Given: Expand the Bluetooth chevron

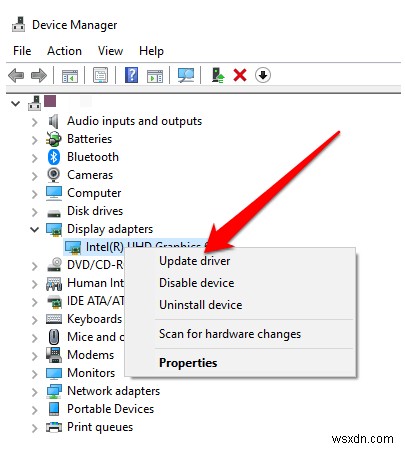Looking at the screenshot, I should [x=35, y=158].
